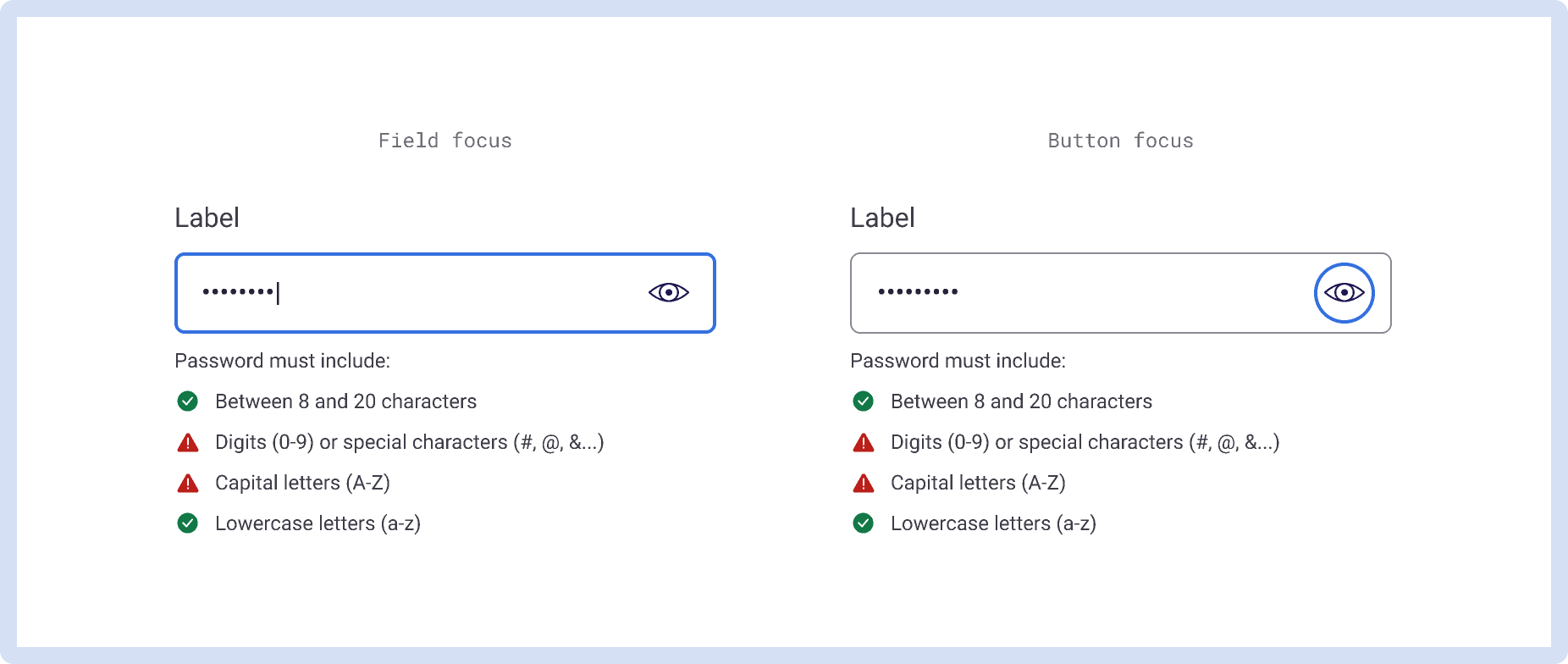Click the 'Label' text above the left field
The width and height of the screenshot is (1568, 664).
pyautogui.click(x=207, y=219)
